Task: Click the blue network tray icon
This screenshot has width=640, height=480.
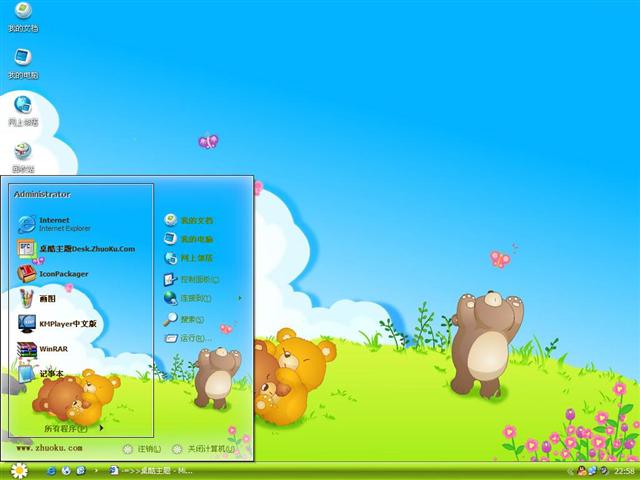Action: (x=592, y=471)
